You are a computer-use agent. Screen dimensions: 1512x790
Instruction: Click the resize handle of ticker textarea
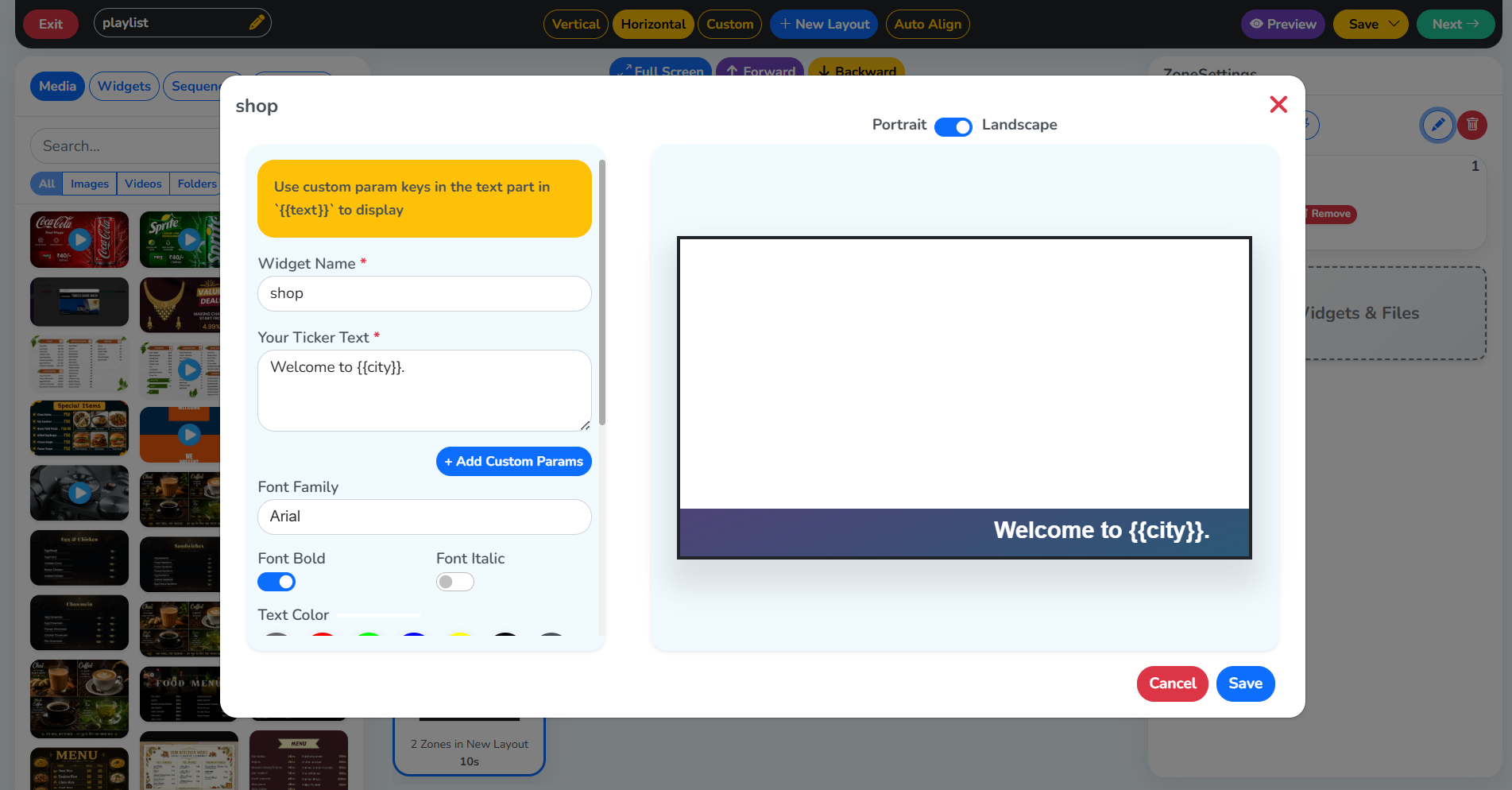tap(586, 425)
